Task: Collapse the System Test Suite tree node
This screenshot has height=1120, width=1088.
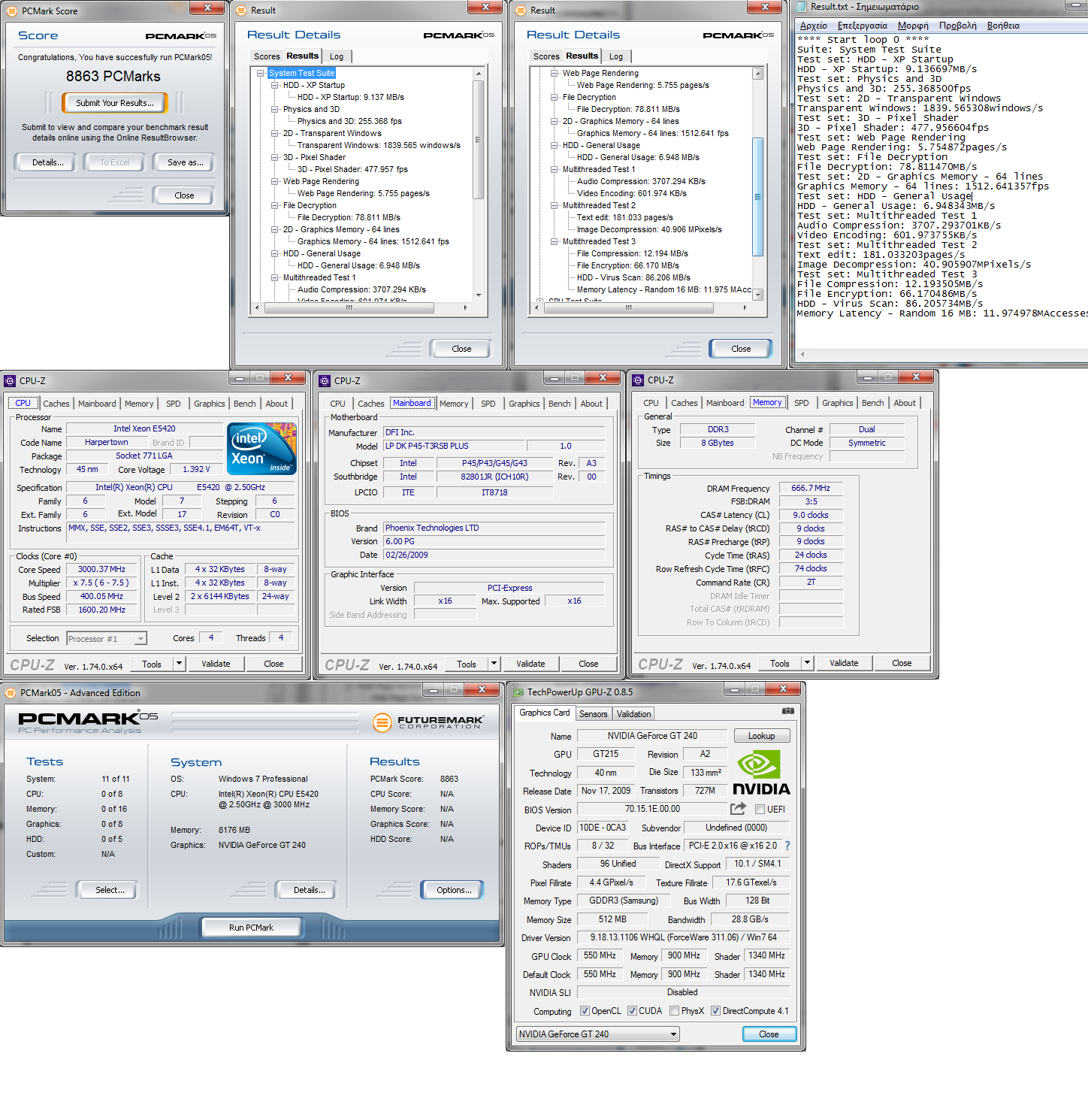Action: click(x=261, y=73)
